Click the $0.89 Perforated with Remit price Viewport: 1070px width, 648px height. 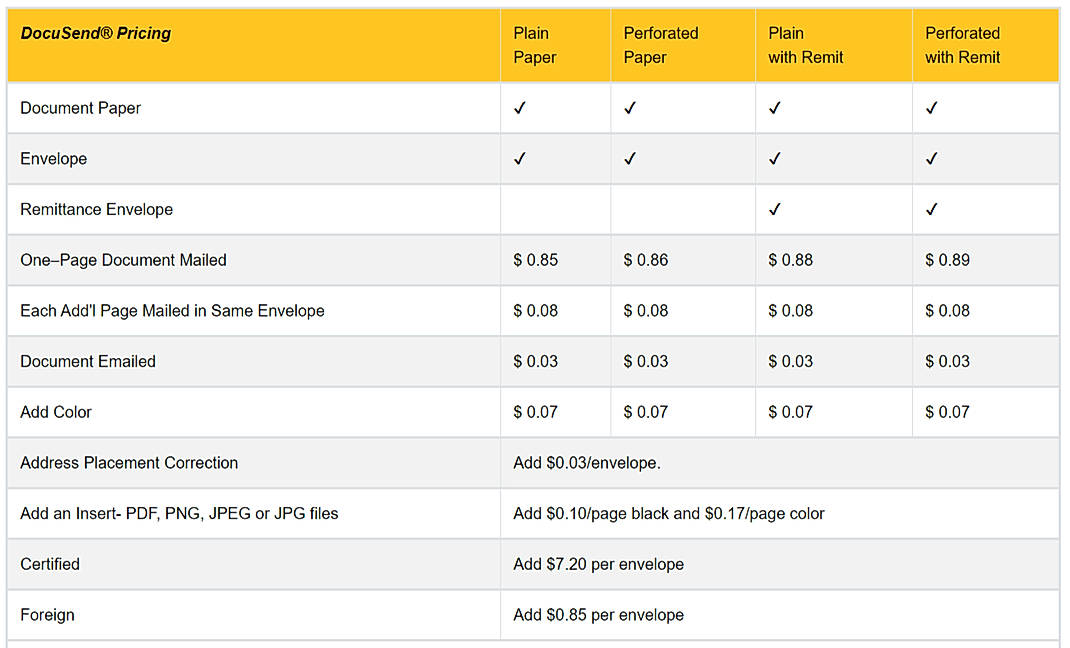946,259
